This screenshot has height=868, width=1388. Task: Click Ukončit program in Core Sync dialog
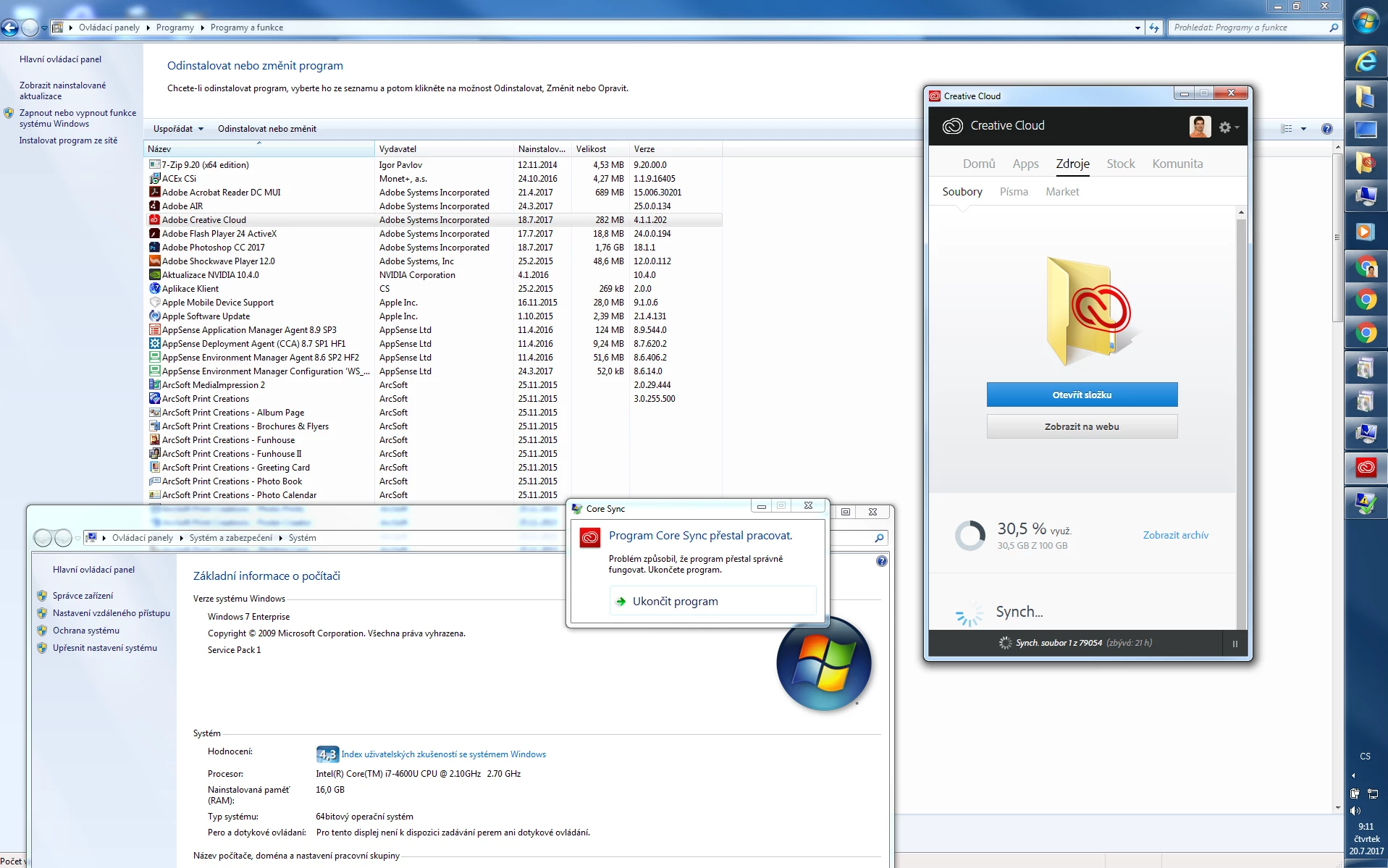click(712, 601)
